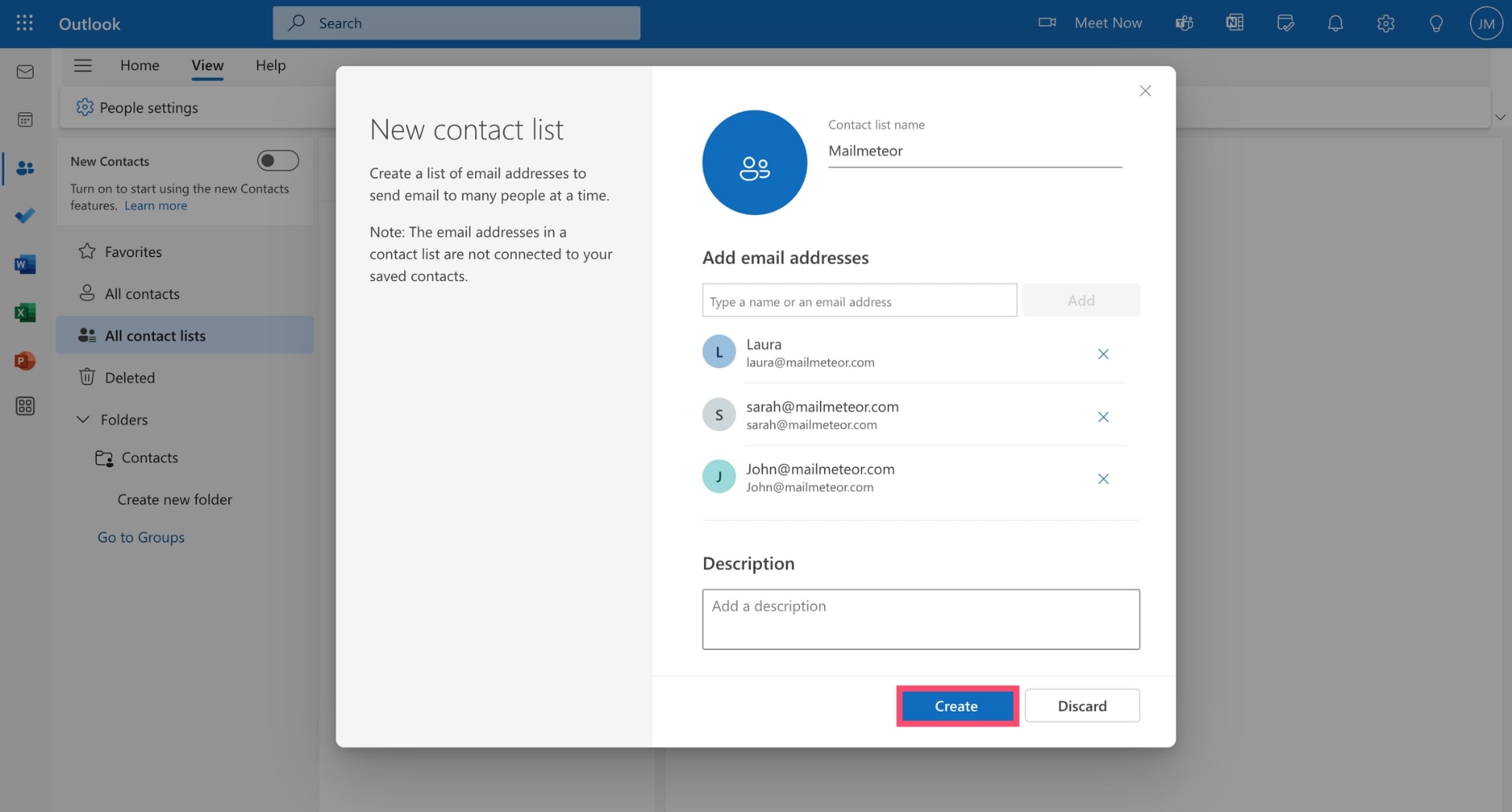Focus the Search box
Image resolution: width=1512 pixels, height=812 pixels.
456,23
